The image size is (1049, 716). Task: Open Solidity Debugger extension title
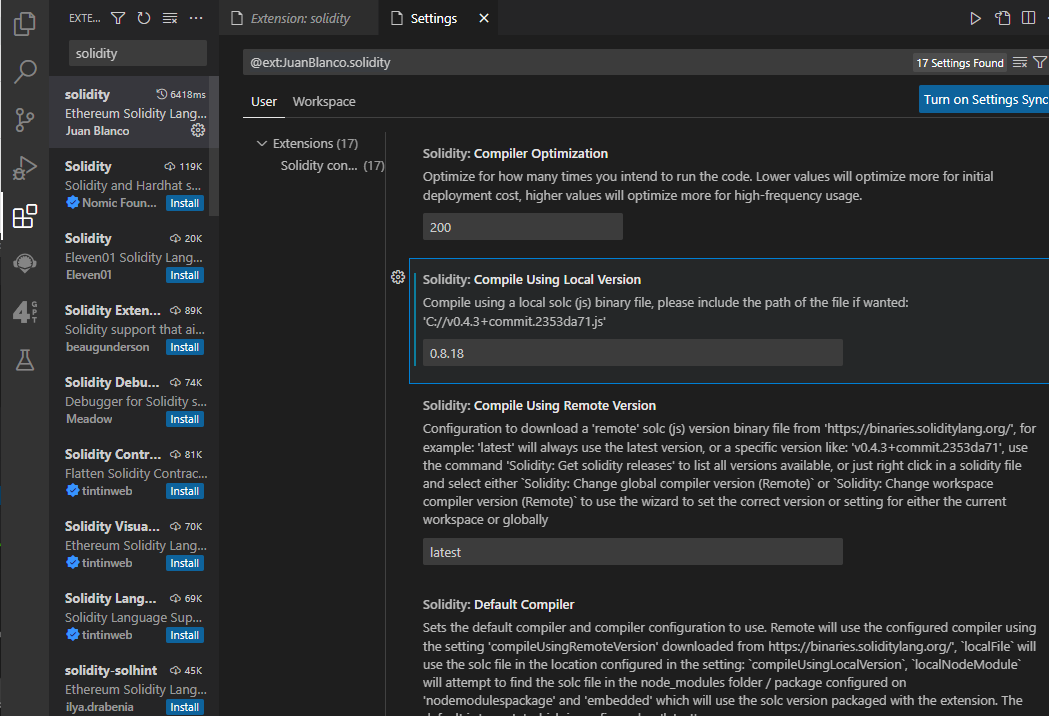click(112, 382)
